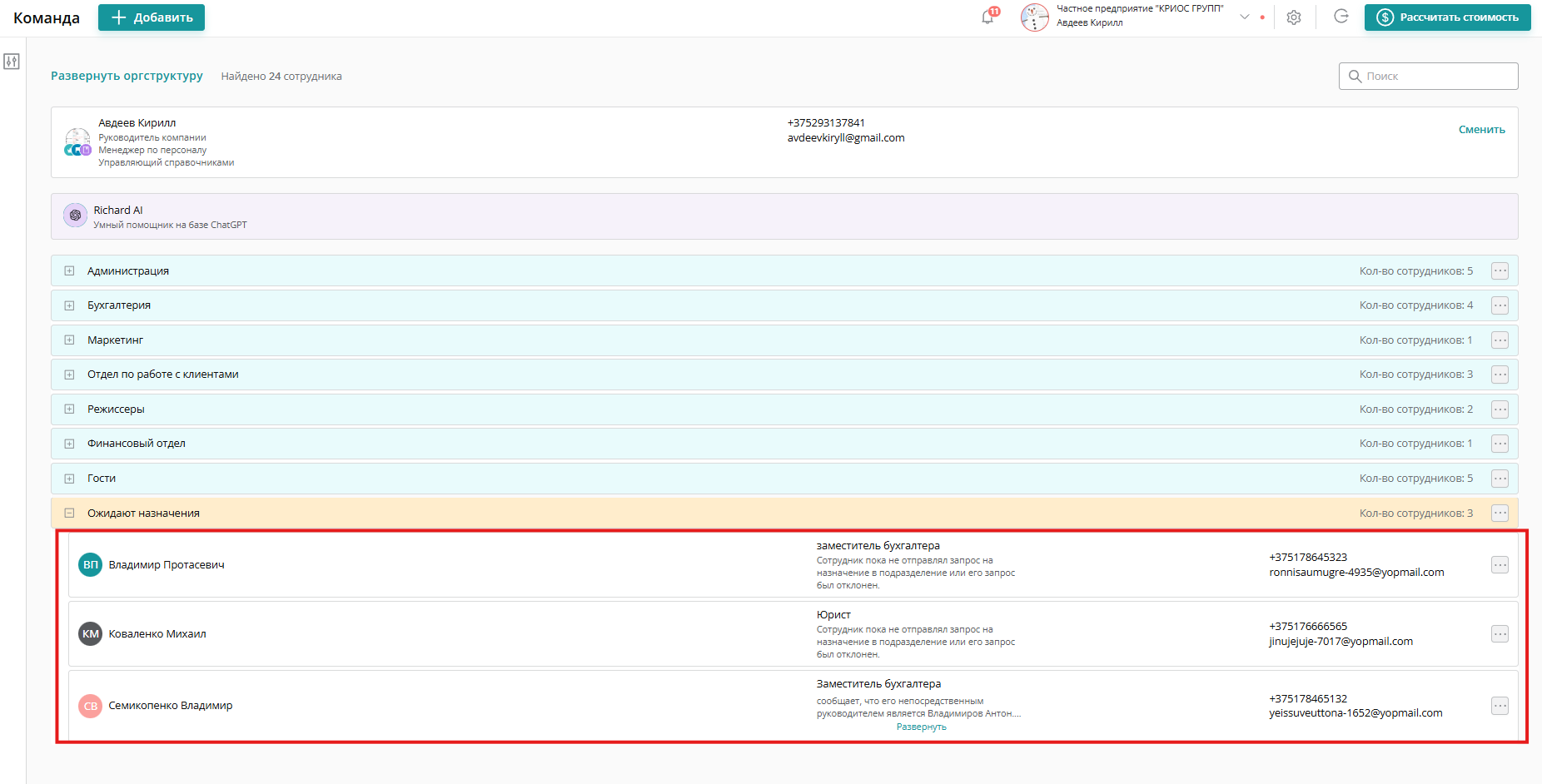Click the search magnifier icon
Screen dimensions: 1542x784
point(1355,76)
